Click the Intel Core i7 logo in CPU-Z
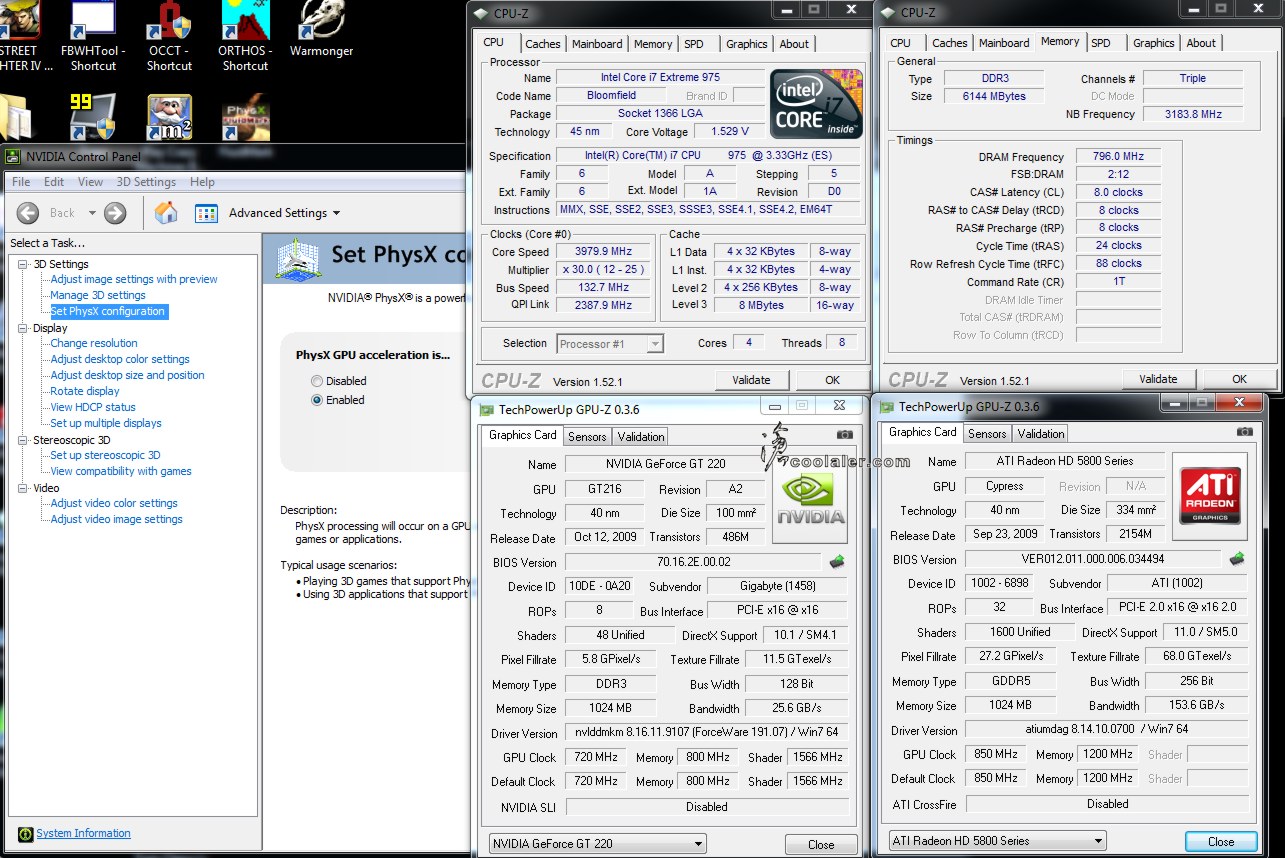Screen dimensions: 1285x858 pyautogui.click(x=817, y=105)
